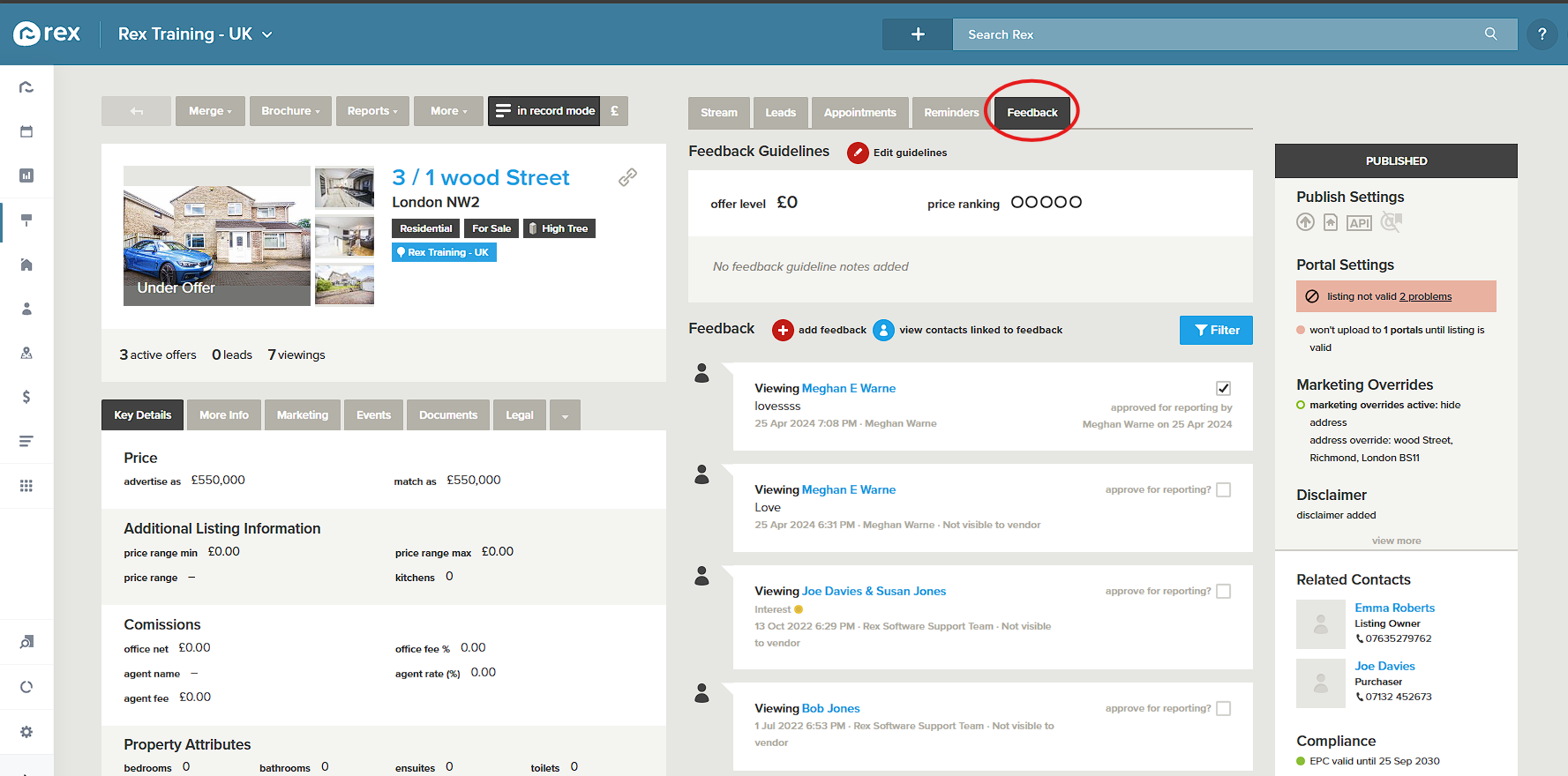Open the properties house sidebar icon
Viewport: 1568px width, 776px height.
[26, 265]
